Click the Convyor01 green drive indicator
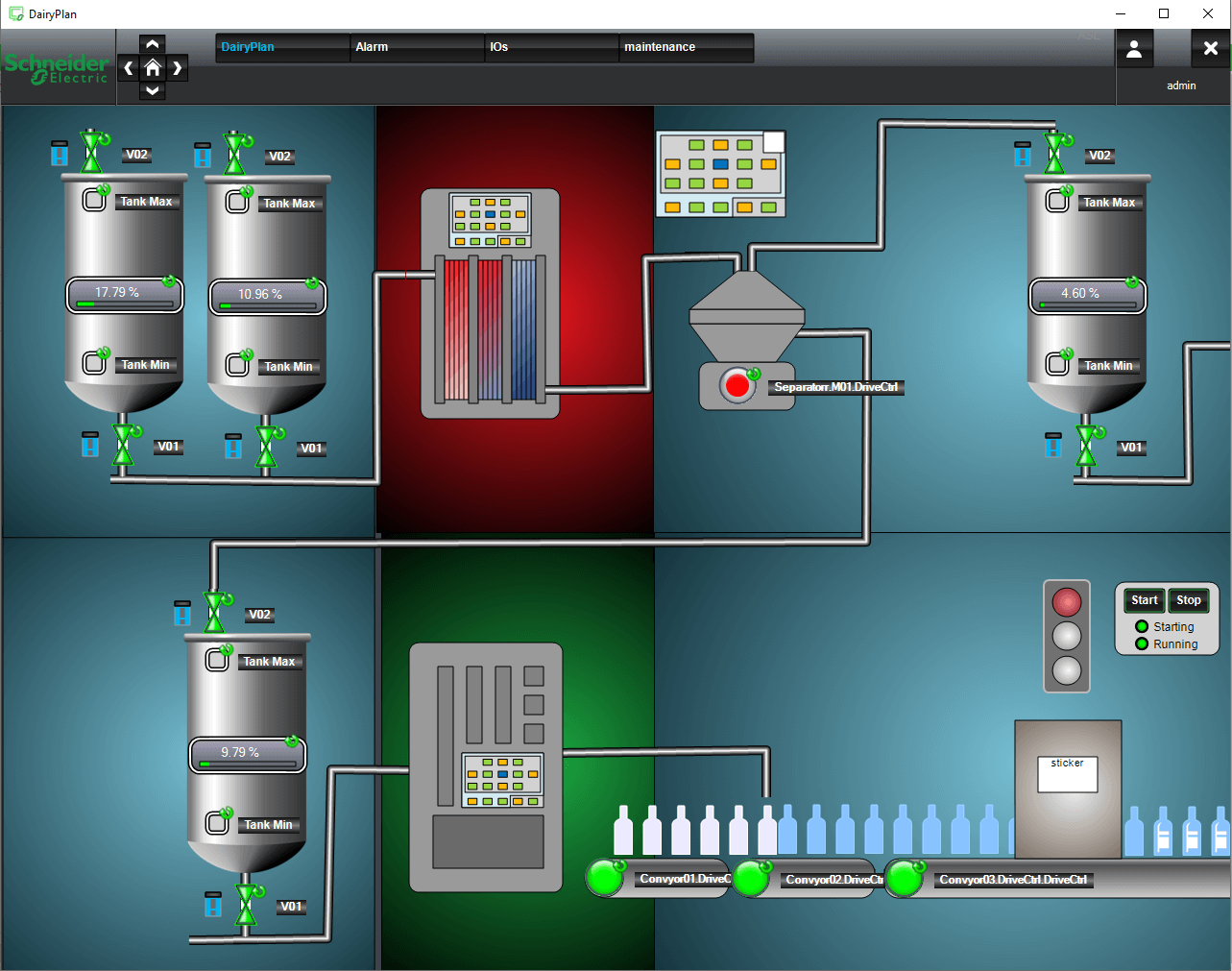Image resolution: width=1232 pixels, height=971 pixels. [x=604, y=877]
